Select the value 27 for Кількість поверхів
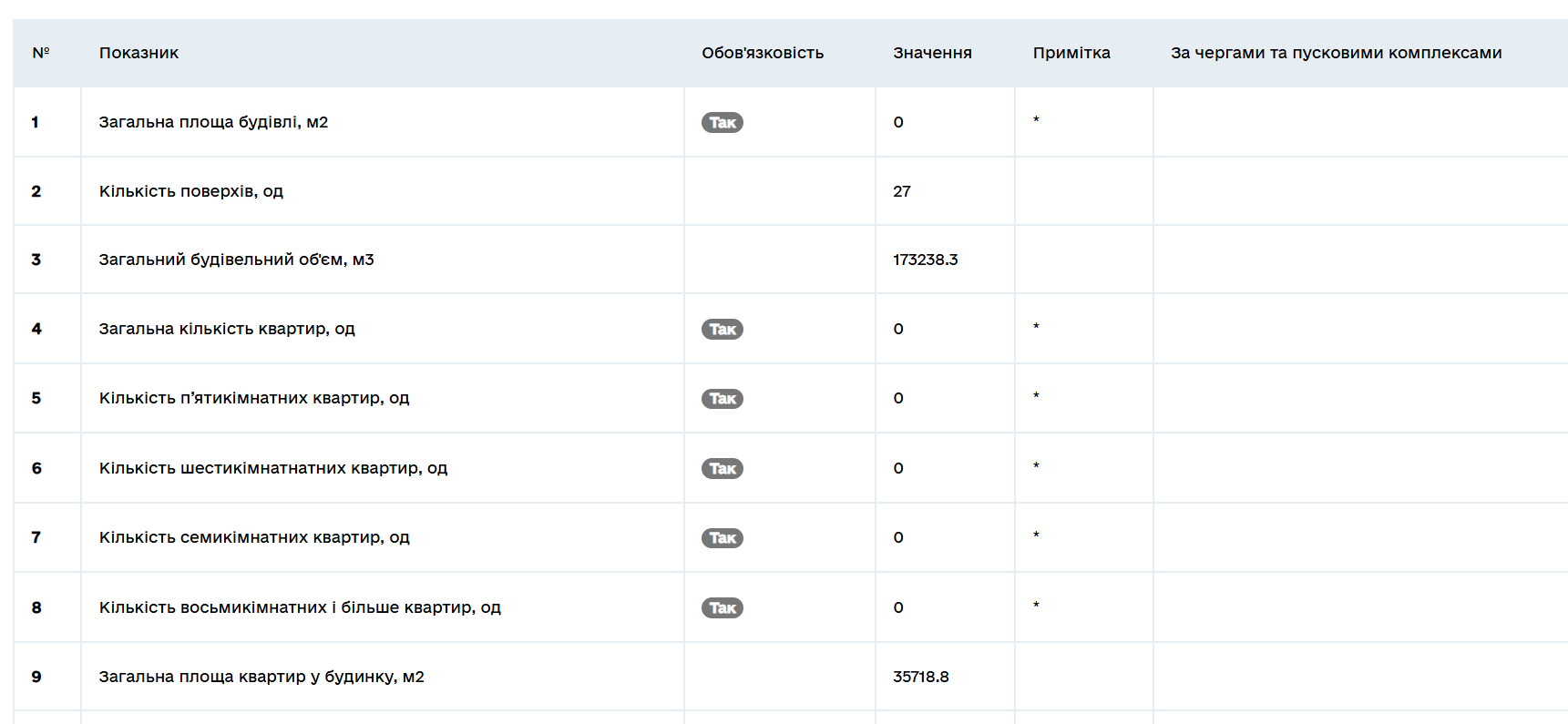This screenshot has height=724, width=1568. click(x=901, y=191)
